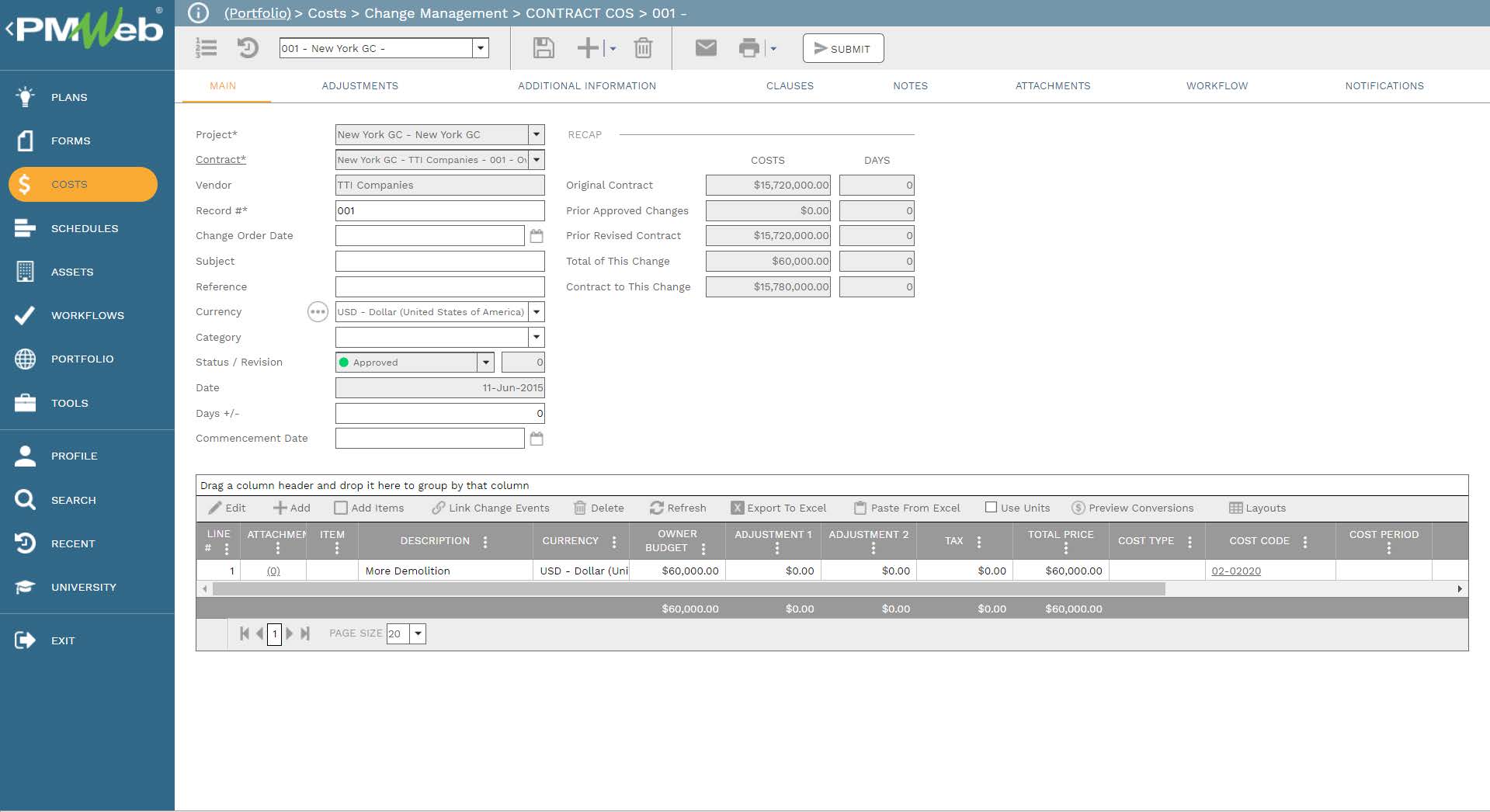The image size is (1490, 812).
Task: Open cost code 02-02020 link
Action: click(1236, 571)
